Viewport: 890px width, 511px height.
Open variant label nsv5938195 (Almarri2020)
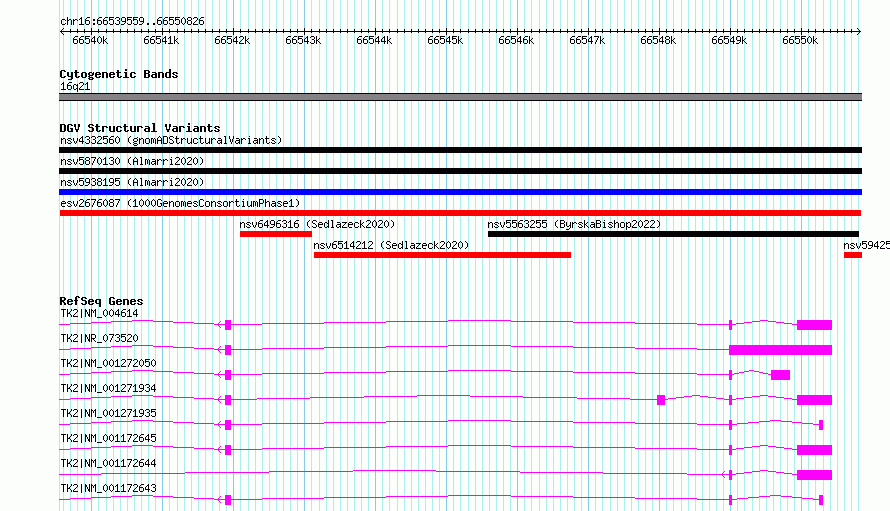coord(132,182)
